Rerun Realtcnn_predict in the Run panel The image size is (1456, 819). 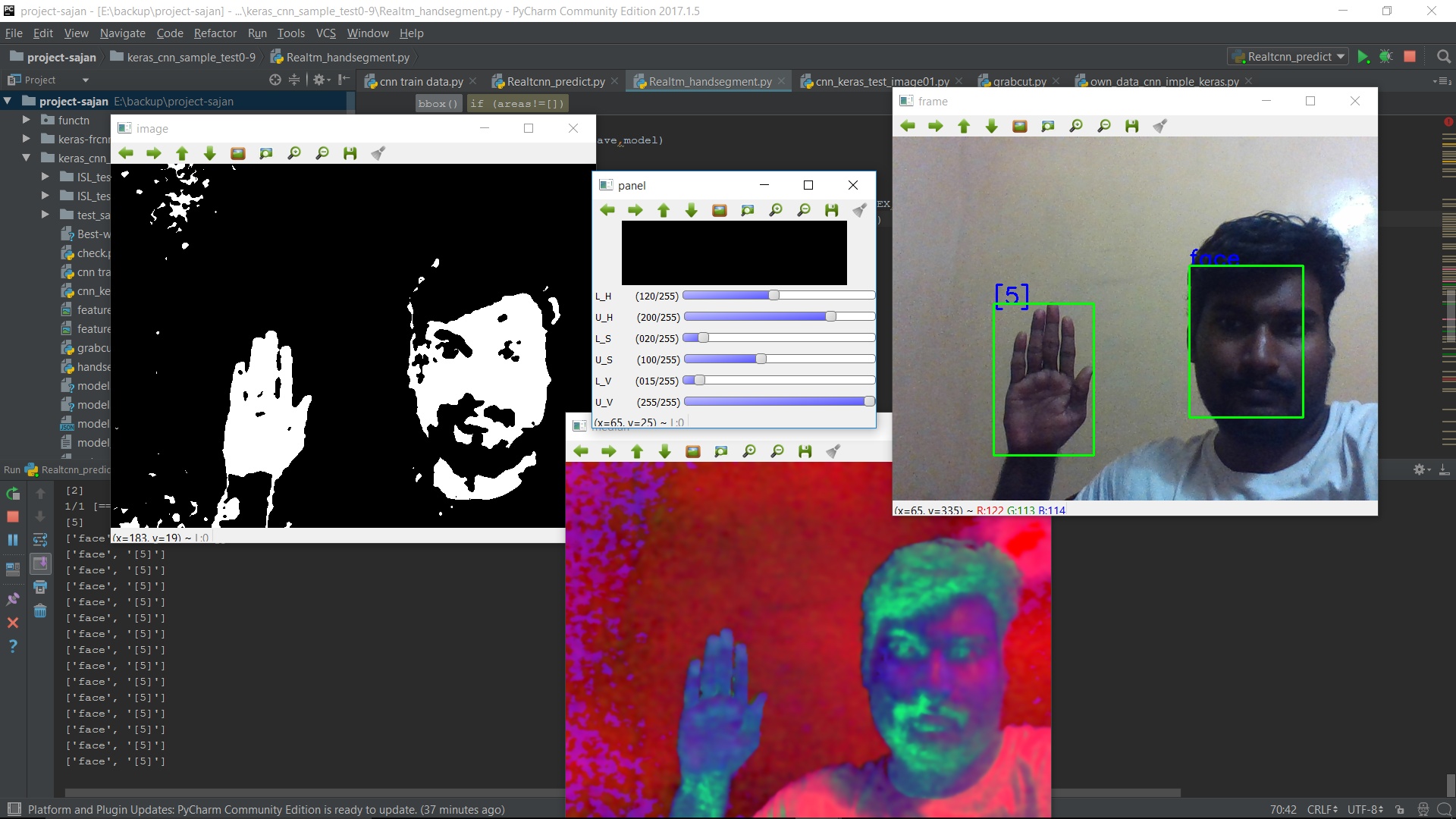coord(13,494)
